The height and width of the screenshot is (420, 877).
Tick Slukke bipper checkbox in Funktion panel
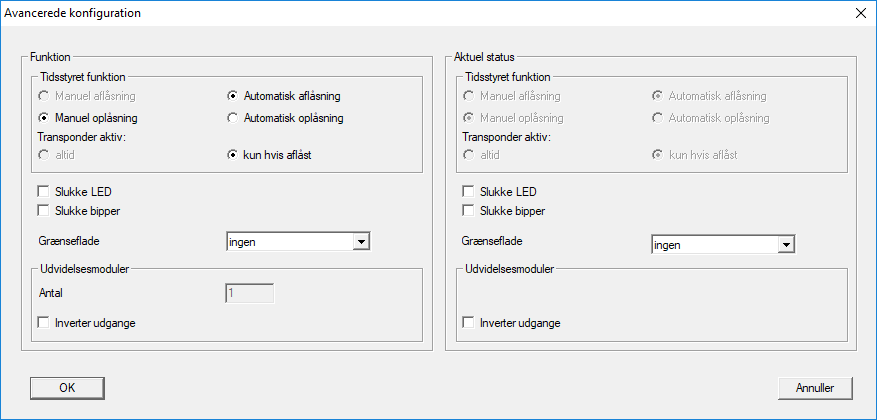tap(43, 210)
